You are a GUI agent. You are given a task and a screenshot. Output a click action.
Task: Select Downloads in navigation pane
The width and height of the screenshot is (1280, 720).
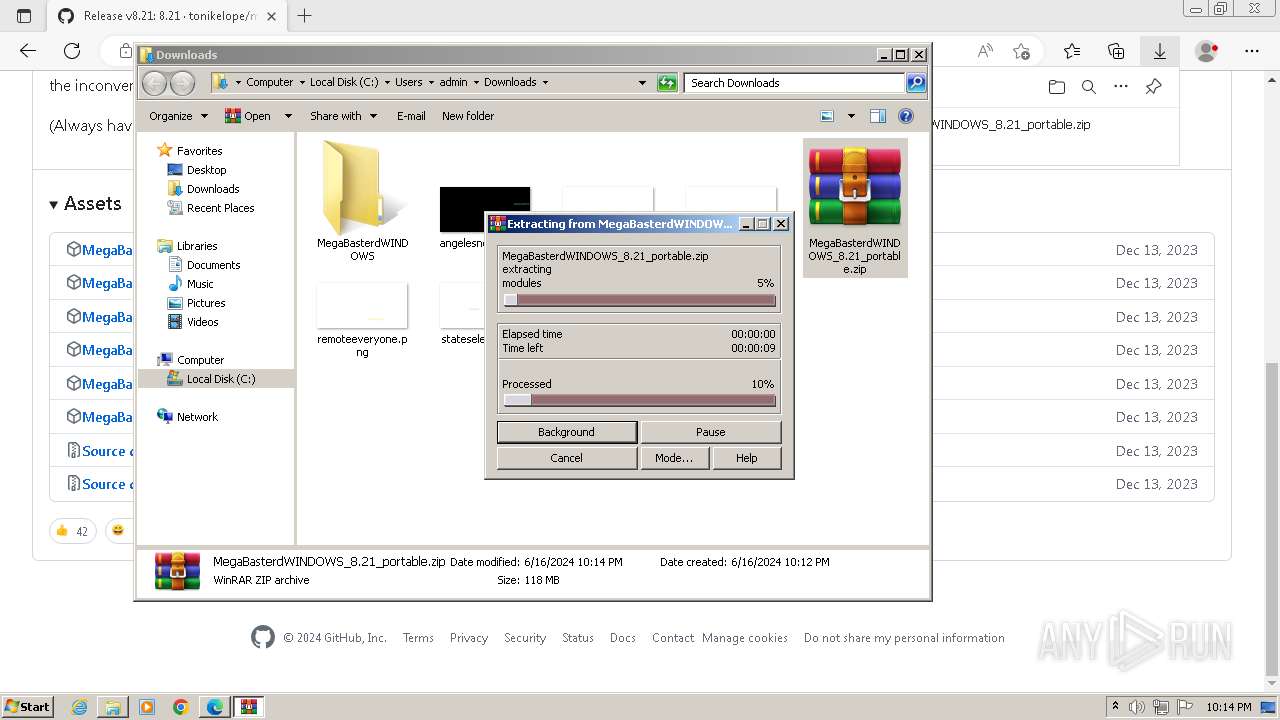tap(213, 189)
